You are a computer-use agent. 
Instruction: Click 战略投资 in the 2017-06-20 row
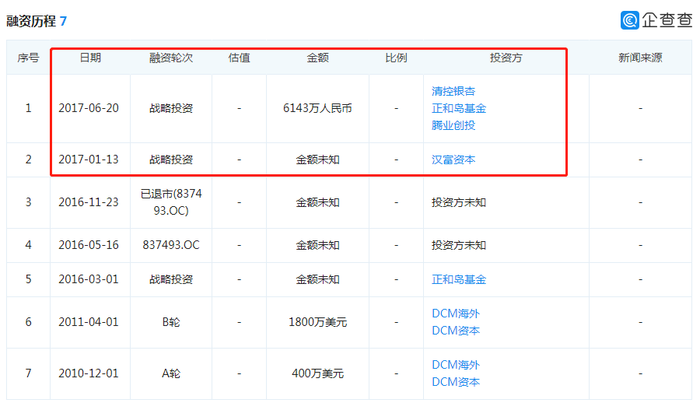click(171, 108)
